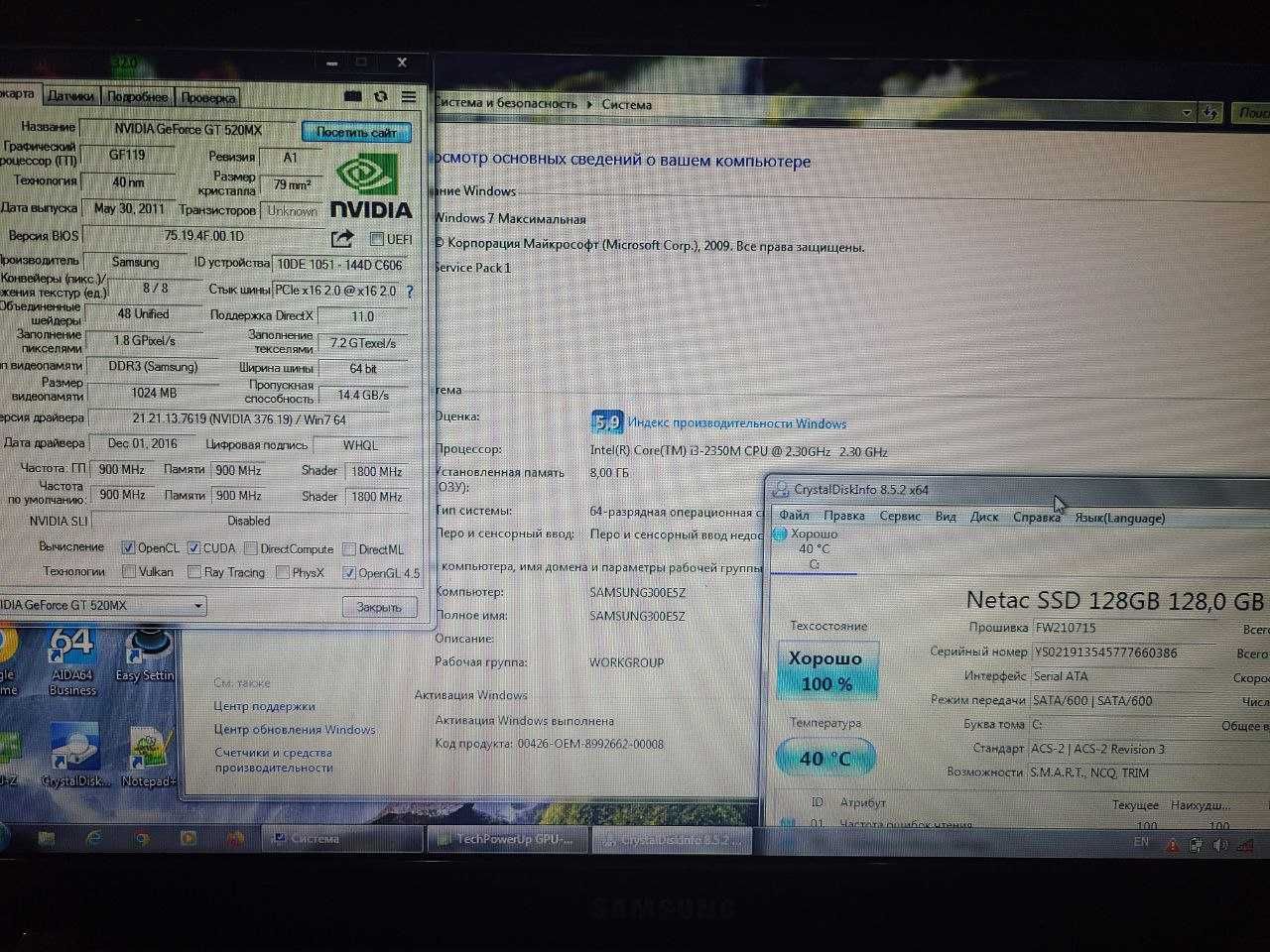Click the BIOS version field 75.19.4F.00.1D

(x=204, y=236)
